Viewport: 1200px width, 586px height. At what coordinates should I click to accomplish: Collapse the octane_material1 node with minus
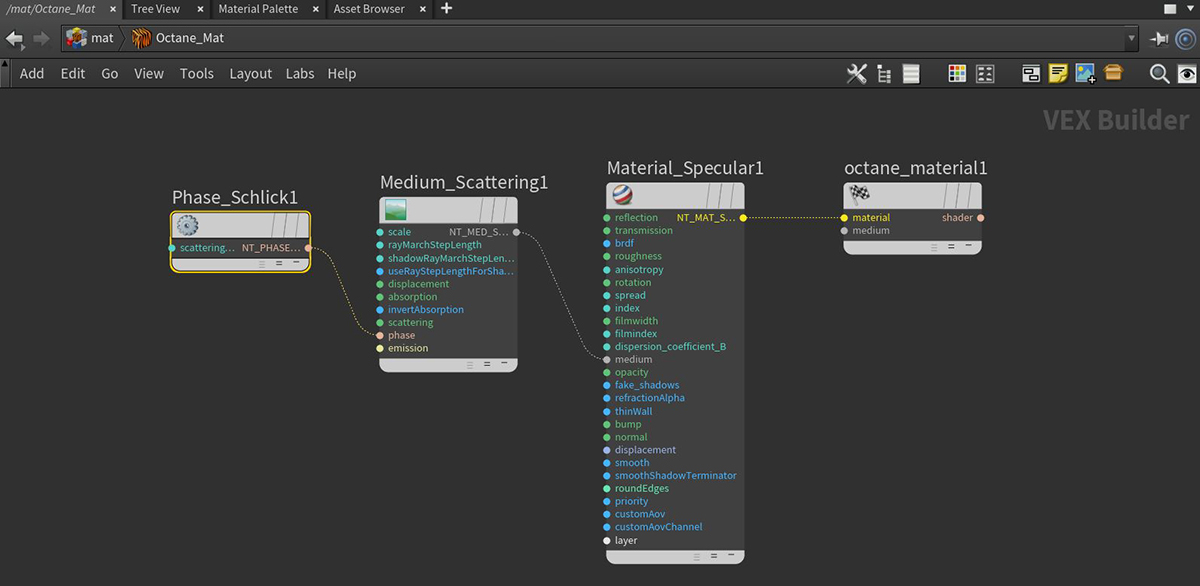(968, 246)
